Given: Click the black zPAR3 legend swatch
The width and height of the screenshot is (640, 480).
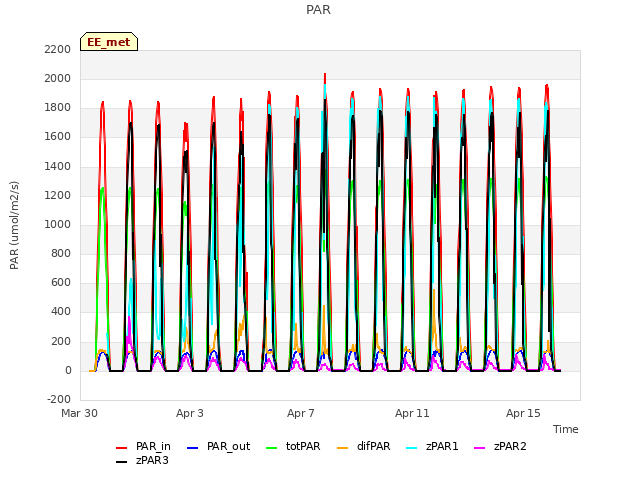Looking at the screenshot, I should click(x=122, y=462).
